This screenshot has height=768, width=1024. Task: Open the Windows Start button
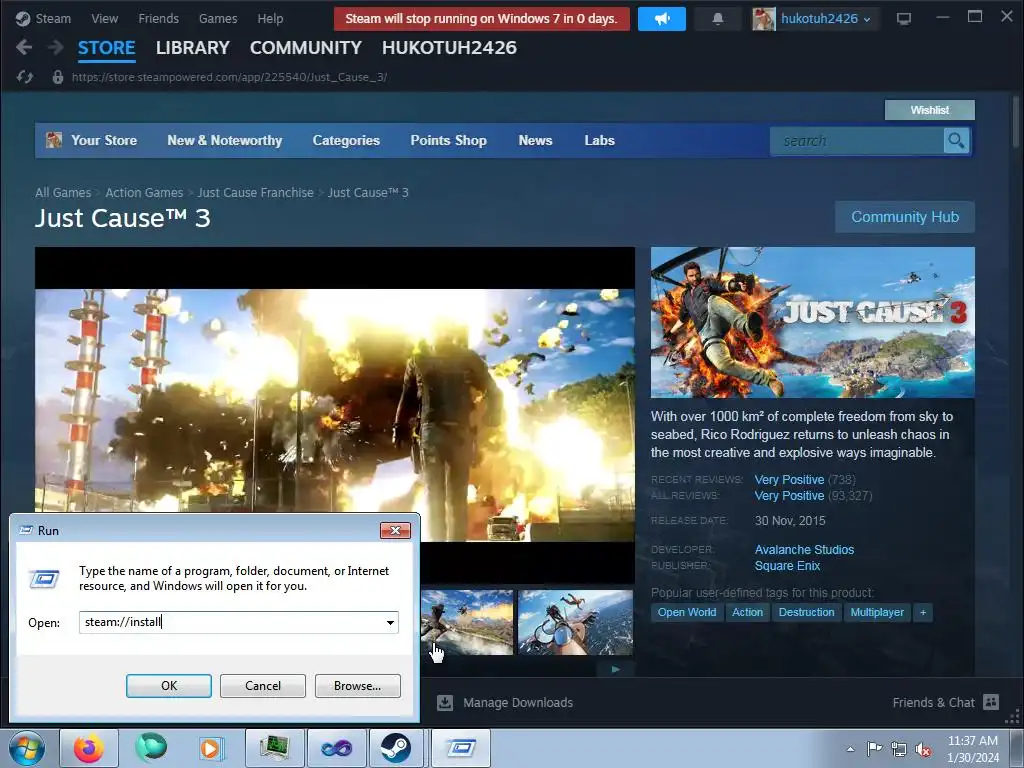point(27,748)
